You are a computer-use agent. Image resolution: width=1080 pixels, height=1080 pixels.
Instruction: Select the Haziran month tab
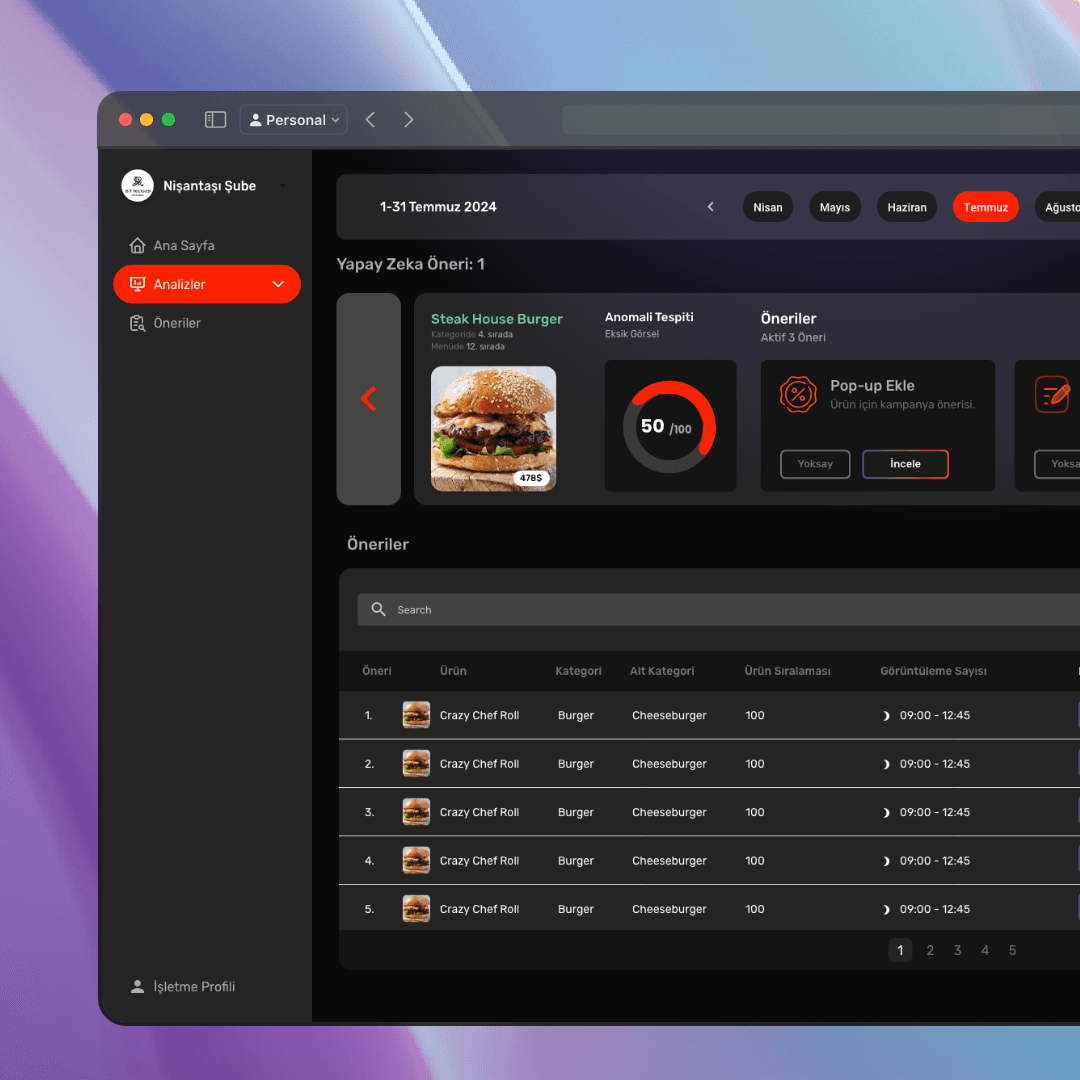pyautogui.click(x=907, y=207)
